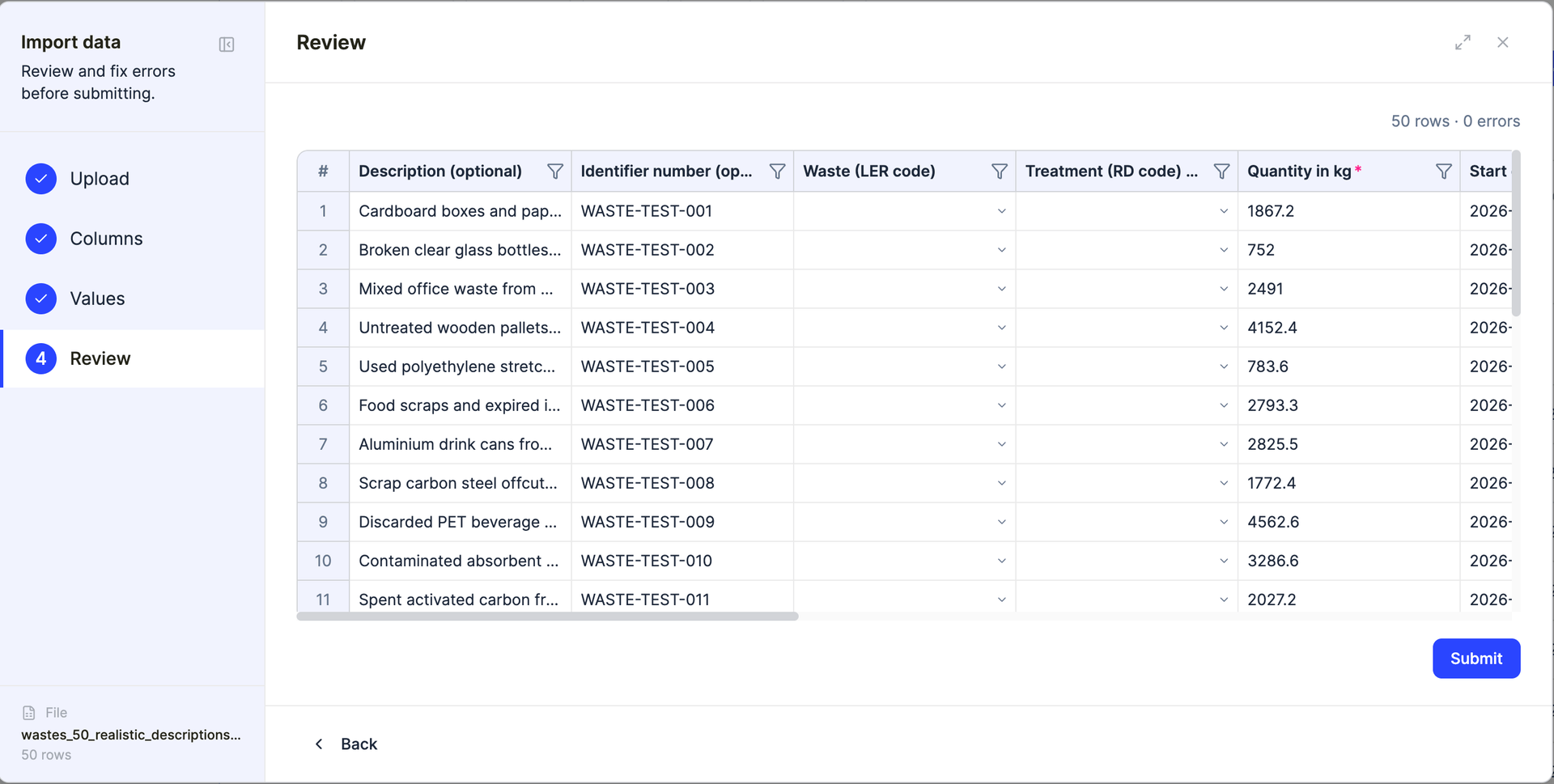Go to the Columns step
This screenshot has height=784, width=1554.
(133, 239)
